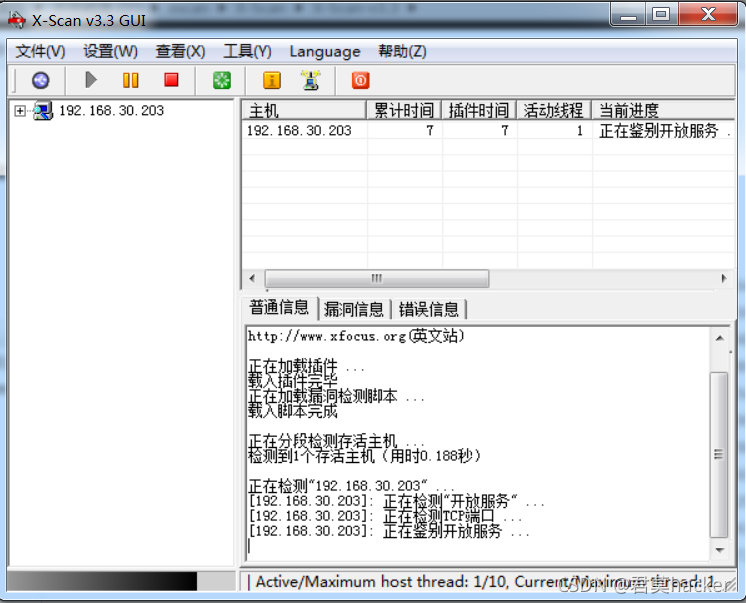Minimize the X-Scan window
746x603 pixels.
point(628,15)
